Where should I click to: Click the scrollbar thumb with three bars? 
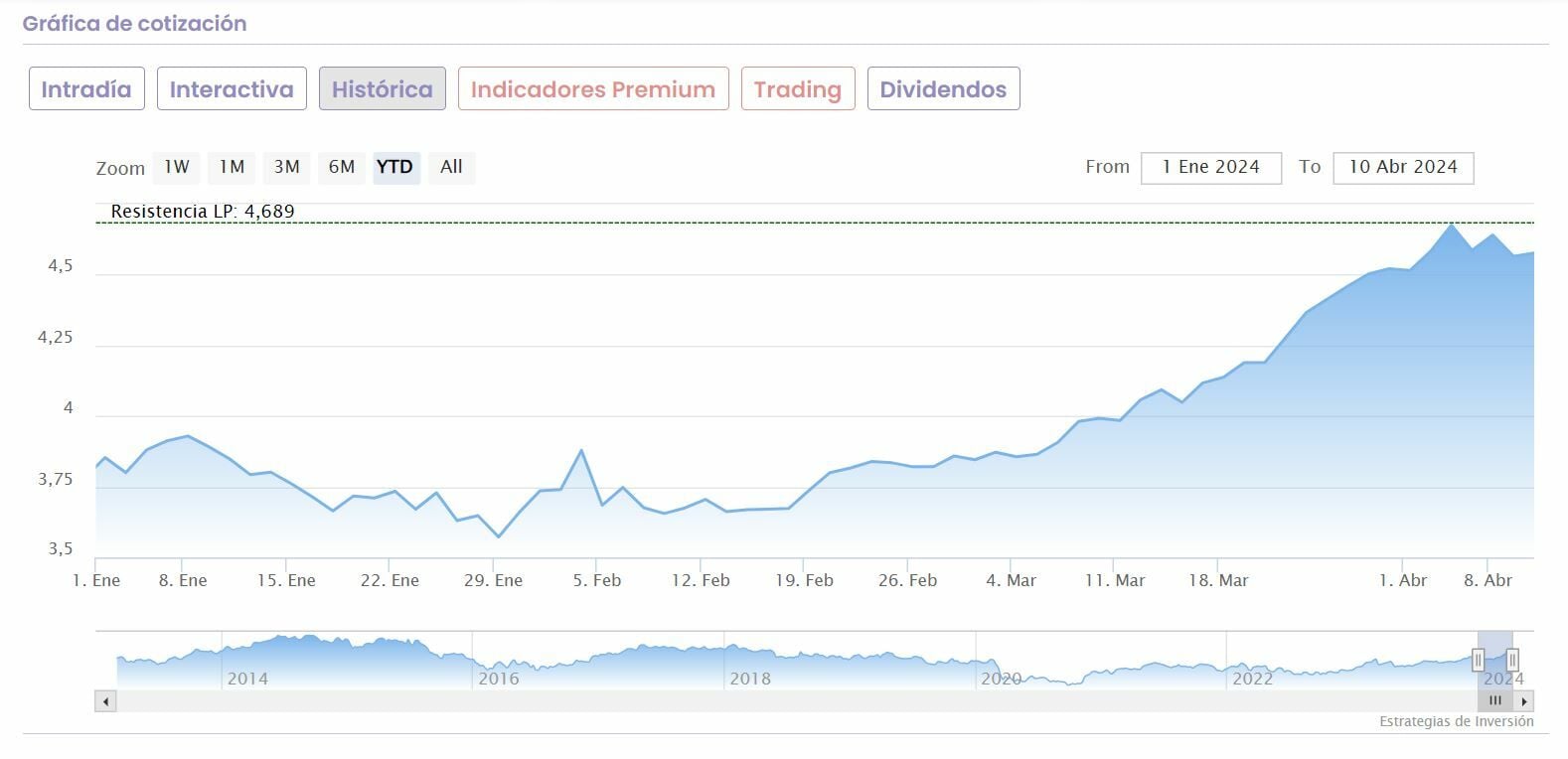click(x=1495, y=701)
